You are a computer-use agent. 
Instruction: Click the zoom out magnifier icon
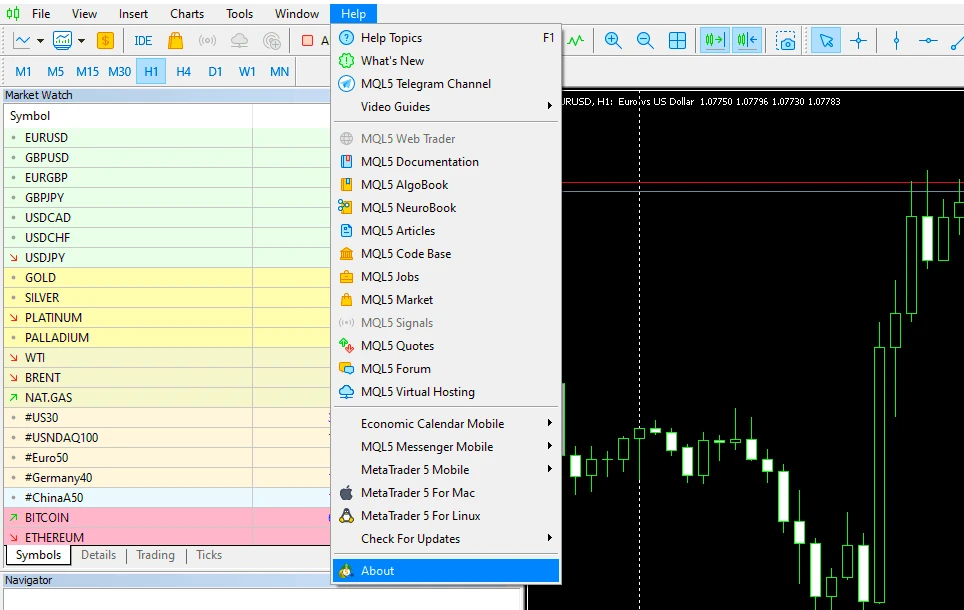pos(645,41)
